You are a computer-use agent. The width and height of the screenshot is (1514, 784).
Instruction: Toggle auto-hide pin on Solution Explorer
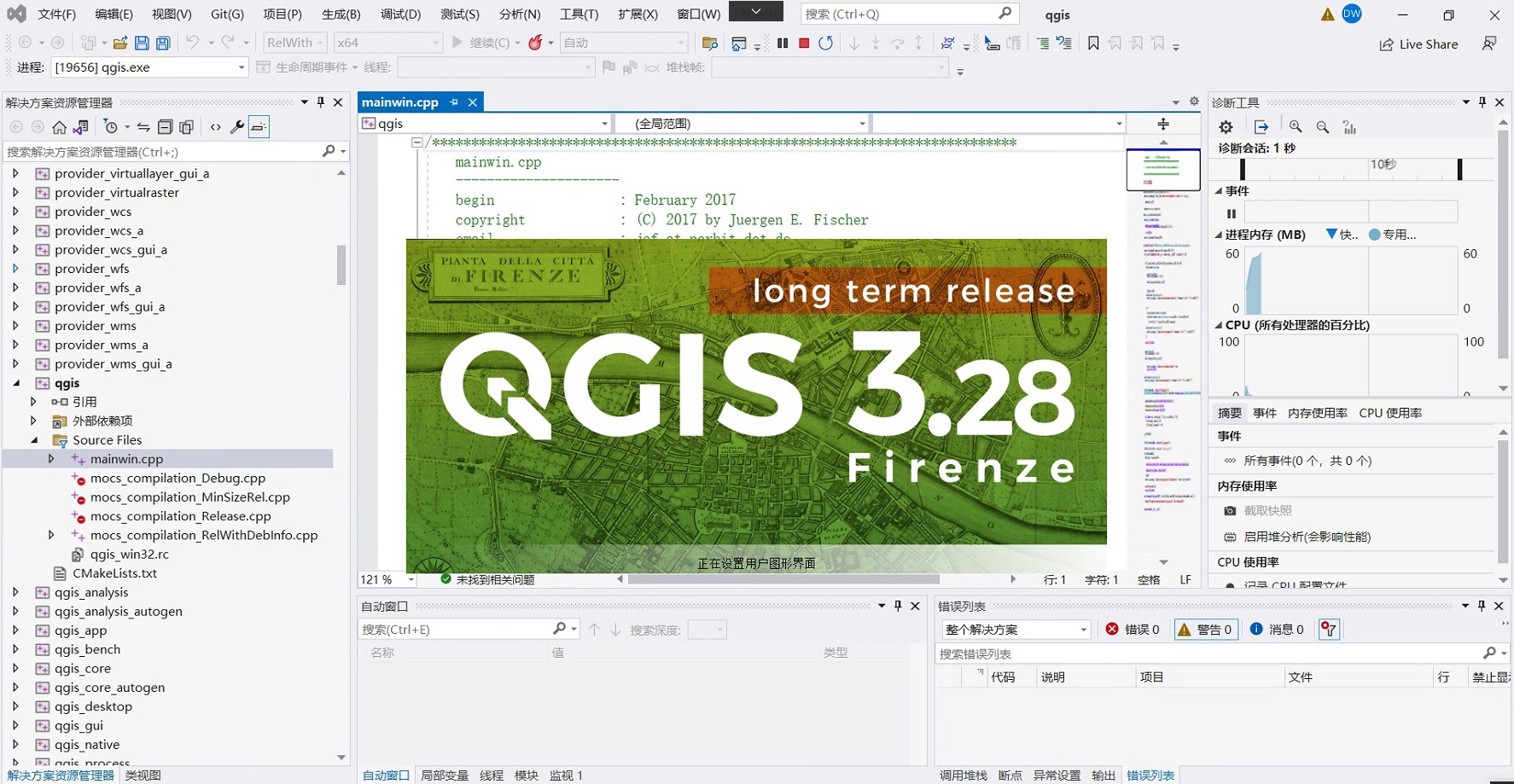[x=321, y=102]
